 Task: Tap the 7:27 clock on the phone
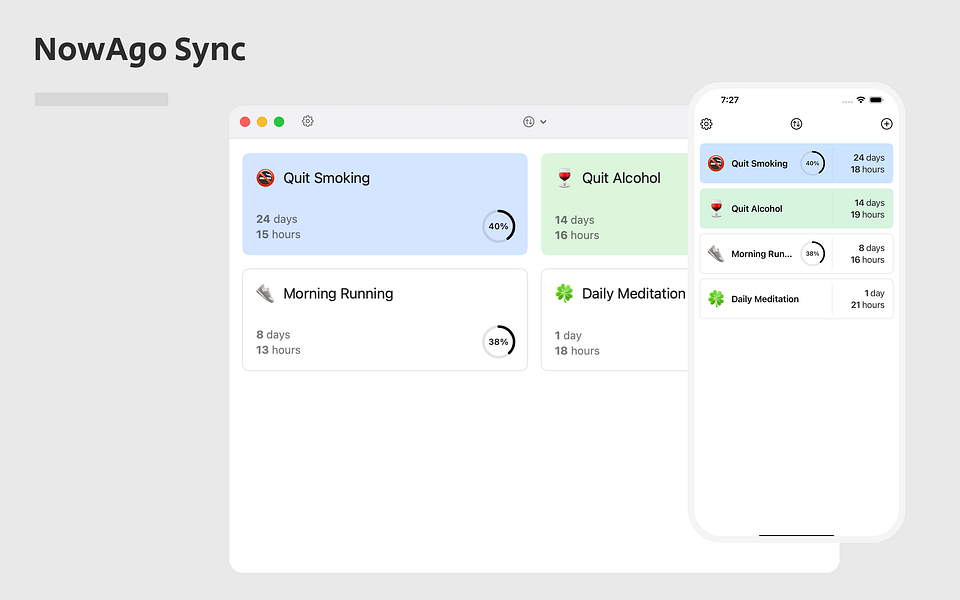point(729,100)
